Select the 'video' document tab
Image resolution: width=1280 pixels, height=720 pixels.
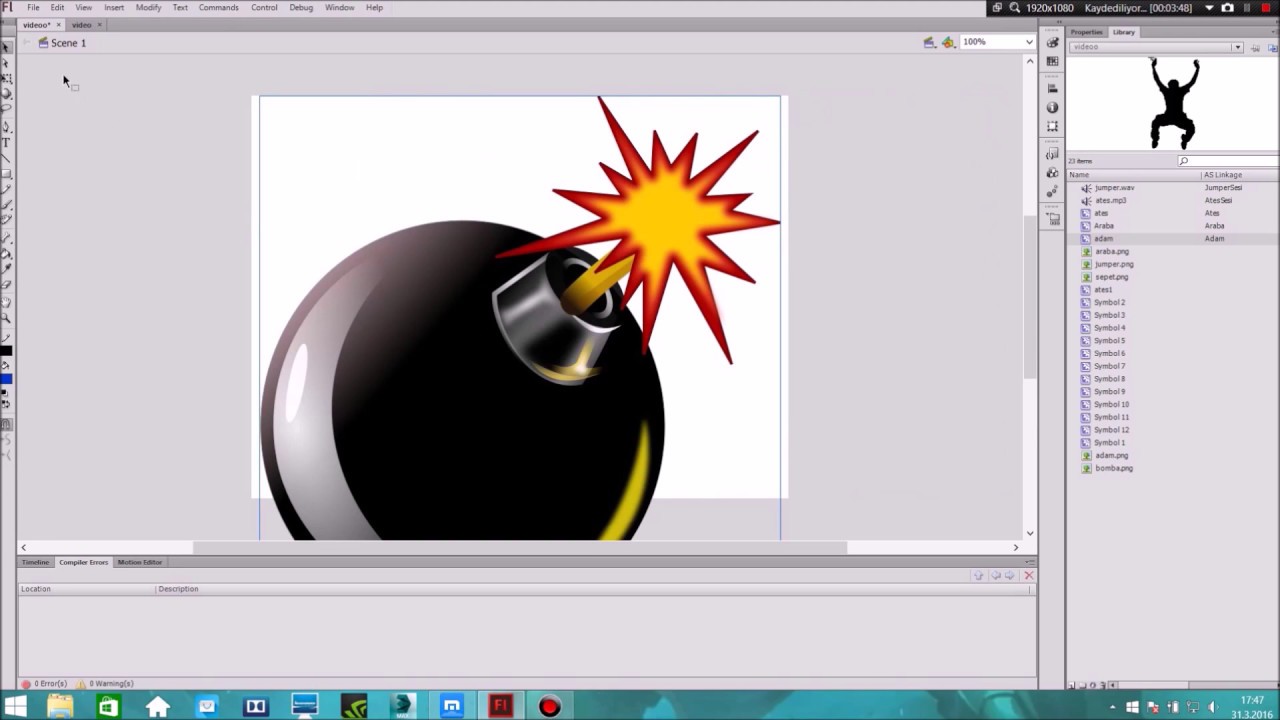pos(81,25)
